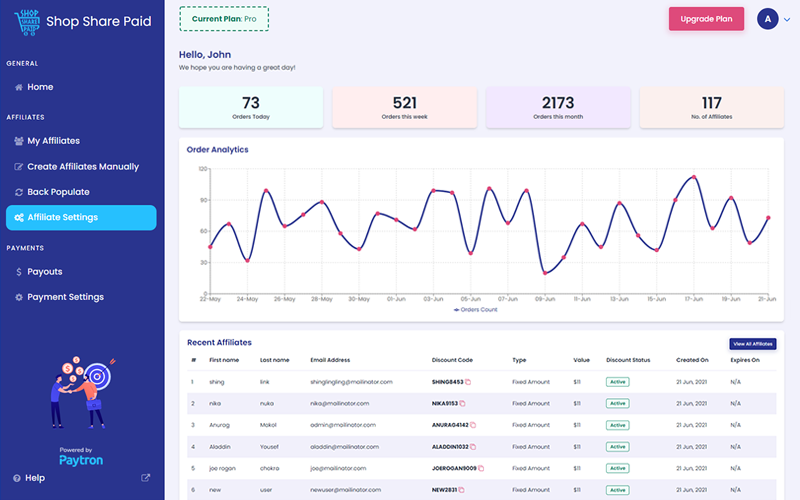800x500 pixels.
Task: Click the user avatar circle labeled A
Action: point(767,19)
